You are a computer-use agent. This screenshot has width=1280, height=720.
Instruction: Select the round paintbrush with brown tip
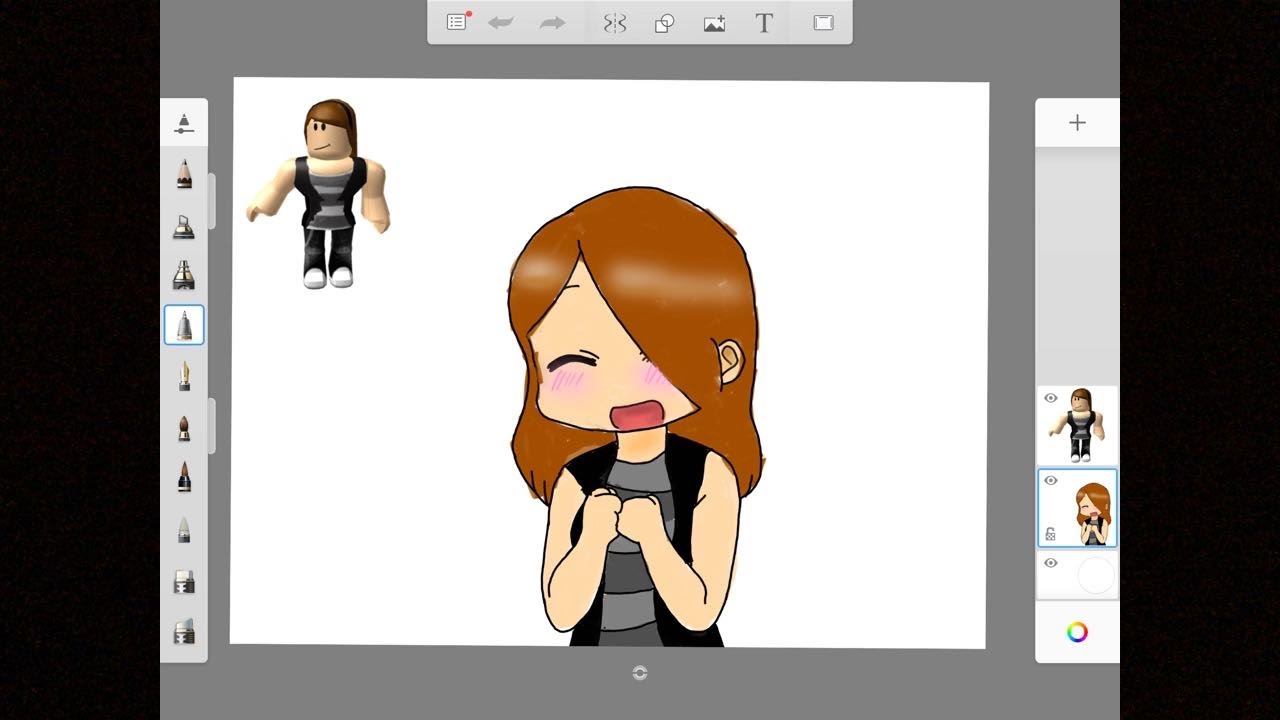(x=184, y=428)
